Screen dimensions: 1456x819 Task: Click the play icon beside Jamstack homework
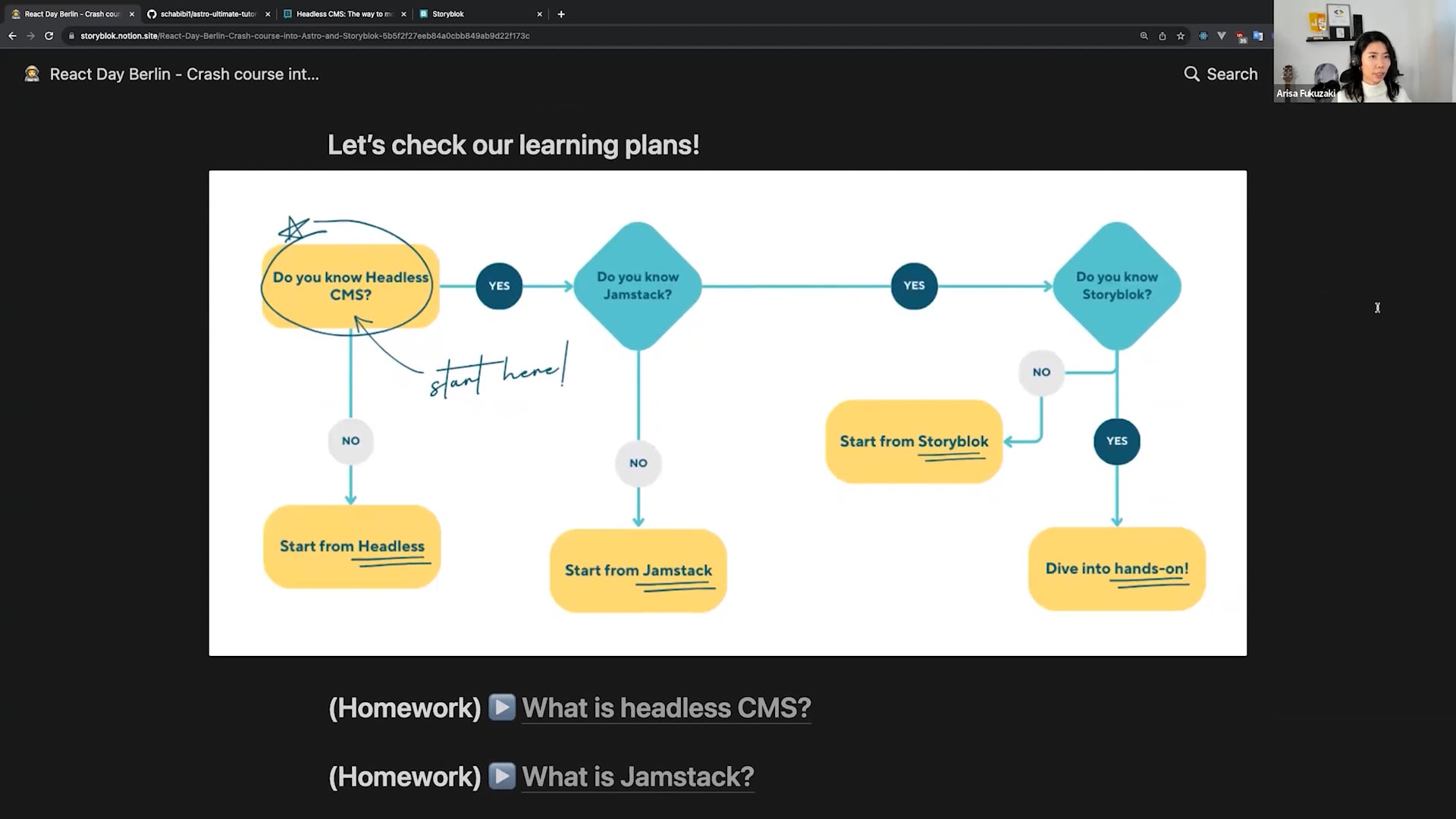502,776
